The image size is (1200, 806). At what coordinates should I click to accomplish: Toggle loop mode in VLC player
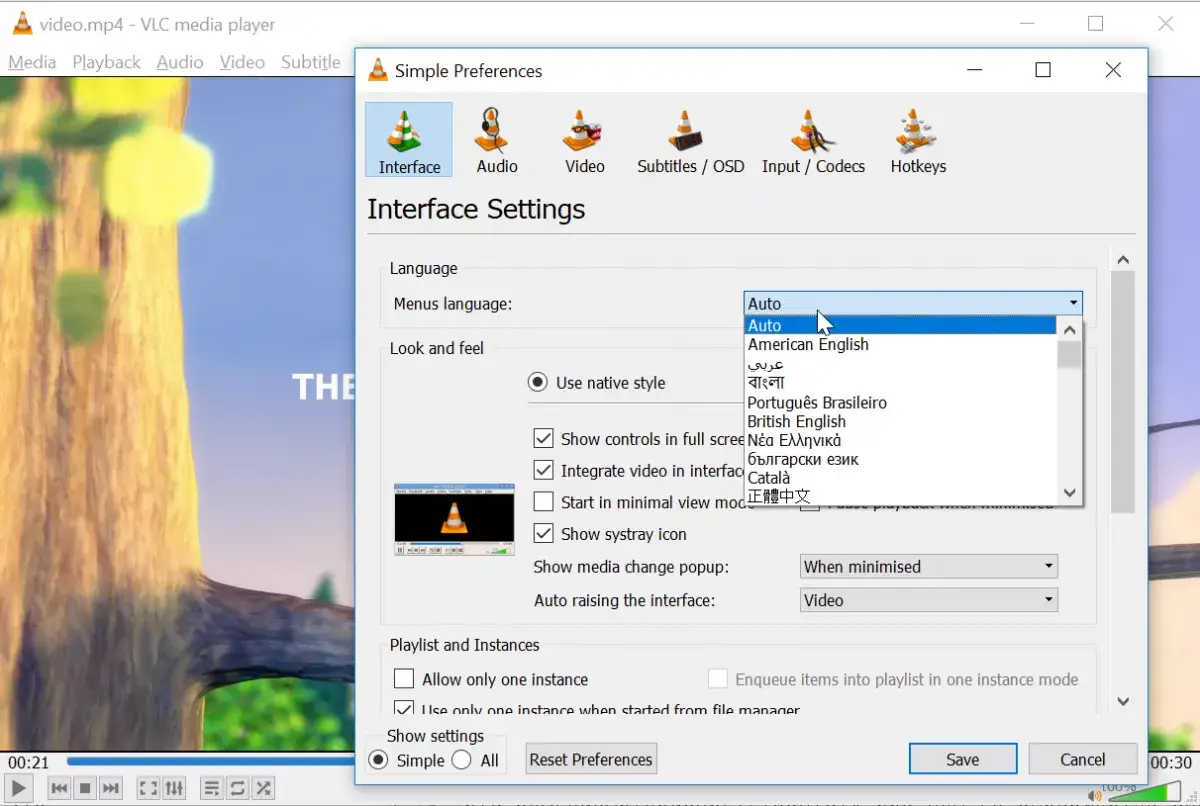click(x=237, y=788)
